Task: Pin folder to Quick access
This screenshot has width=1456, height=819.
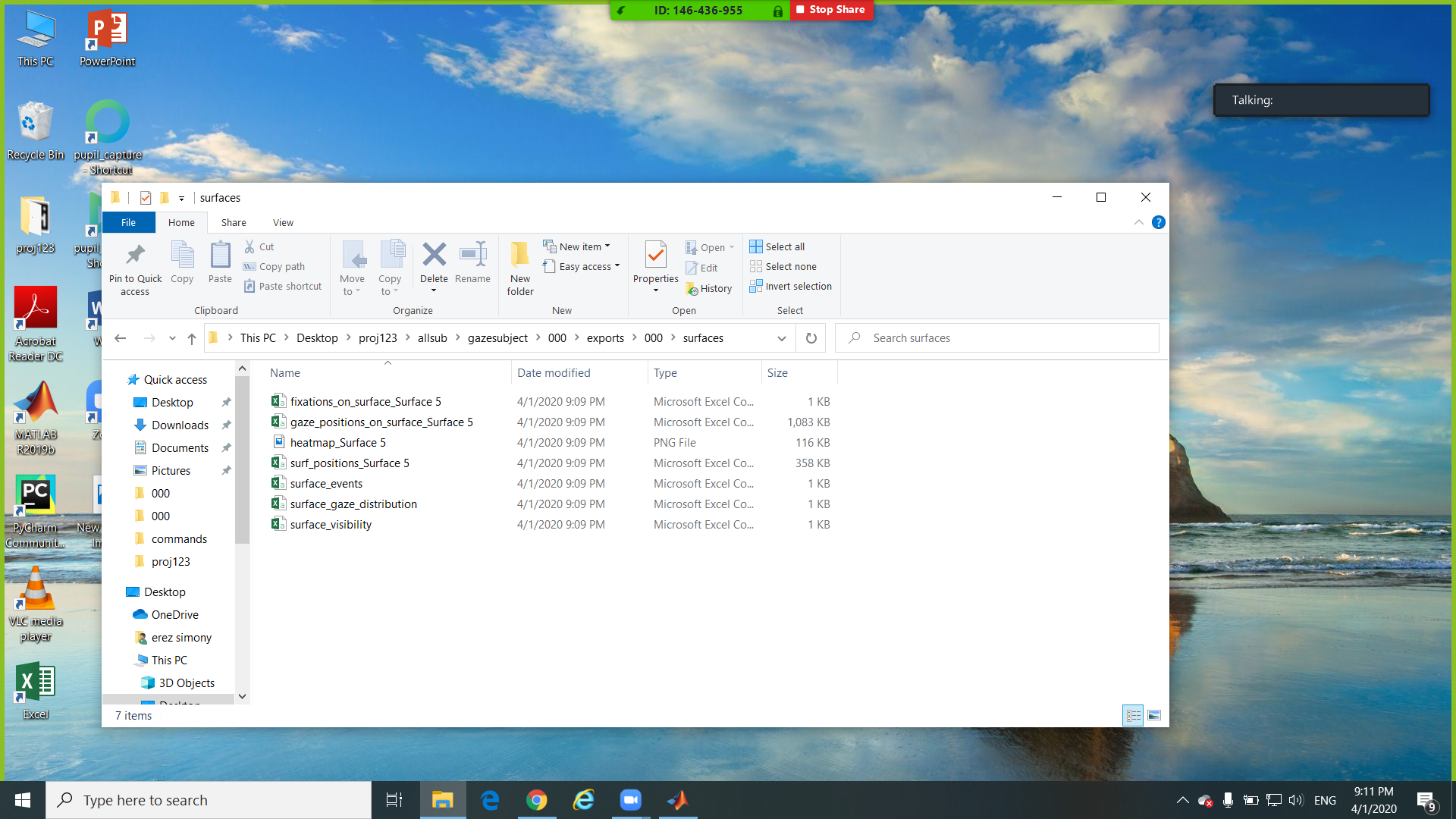Action: tap(135, 268)
